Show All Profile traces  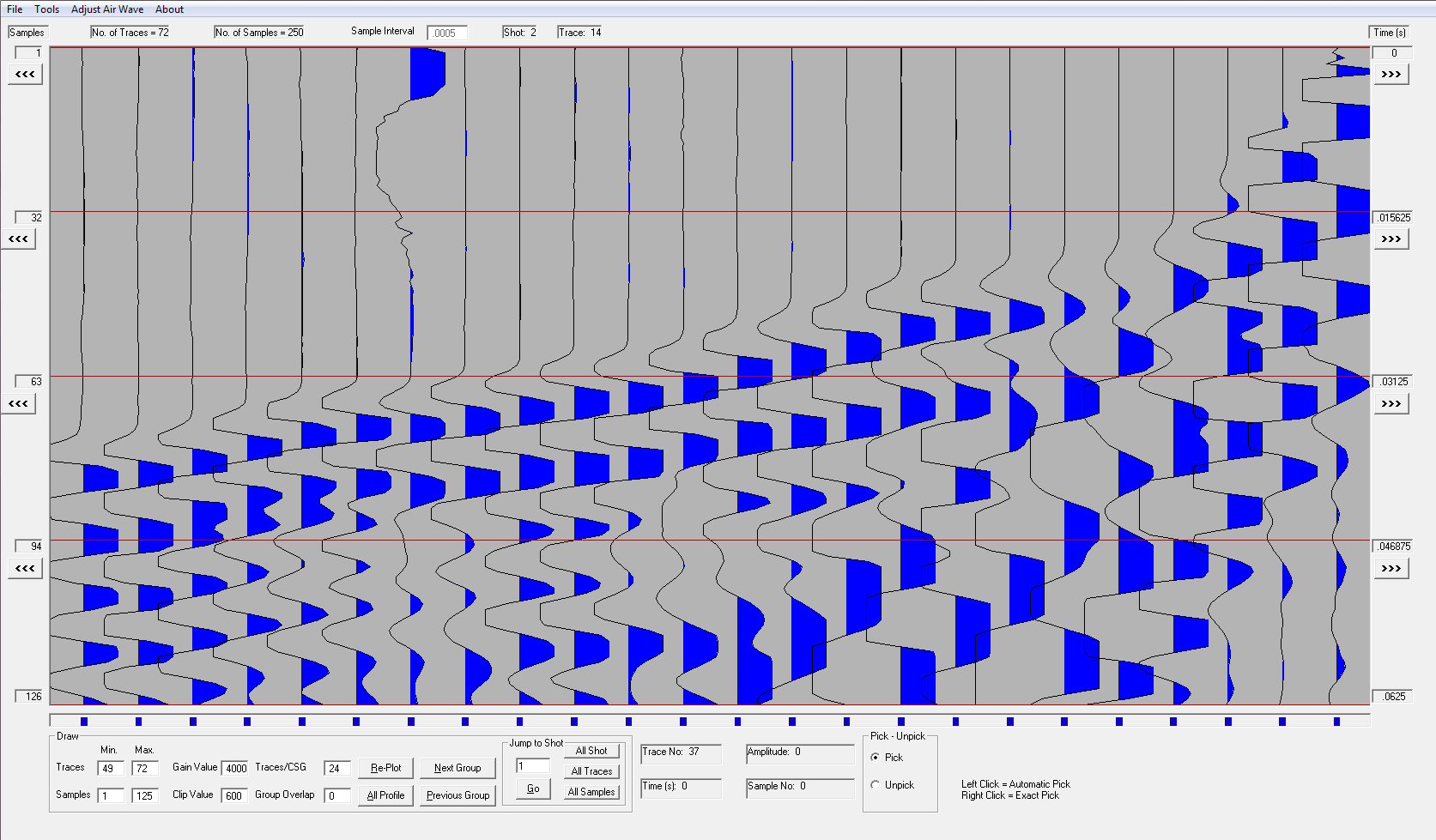(385, 795)
